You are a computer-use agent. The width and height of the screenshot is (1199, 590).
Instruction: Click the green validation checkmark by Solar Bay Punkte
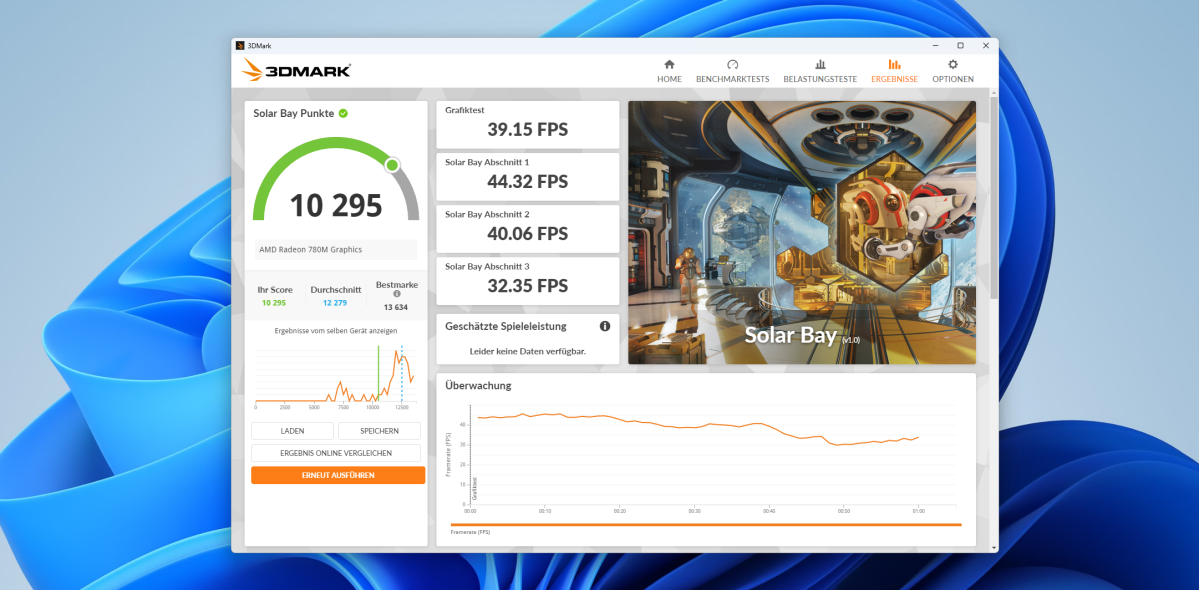tap(343, 113)
